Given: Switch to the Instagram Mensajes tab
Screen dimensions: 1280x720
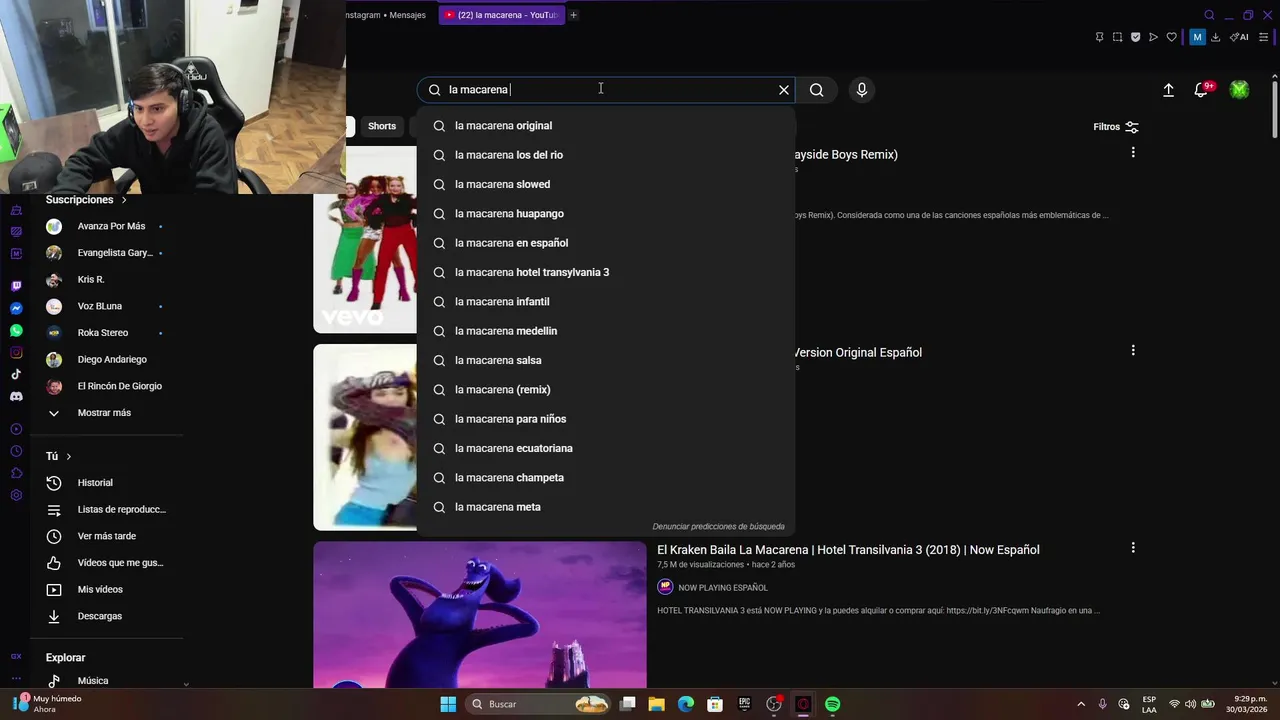Looking at the screenshot, I should pyautogui.click(x=386, y=15).
